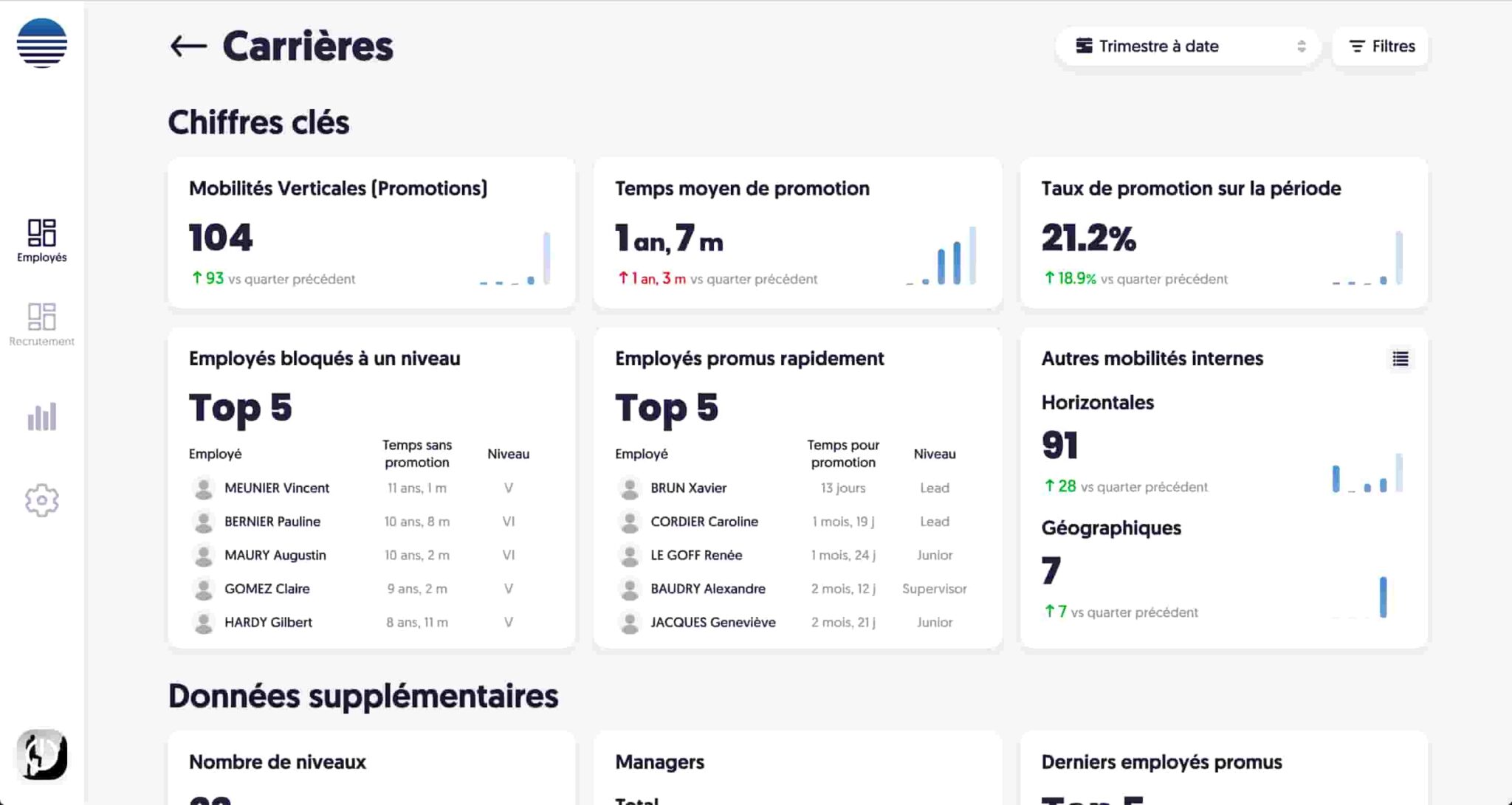The image size is (1512, 805).
Task: Click the striped globe logo
Action: click(x=42, y=43)
